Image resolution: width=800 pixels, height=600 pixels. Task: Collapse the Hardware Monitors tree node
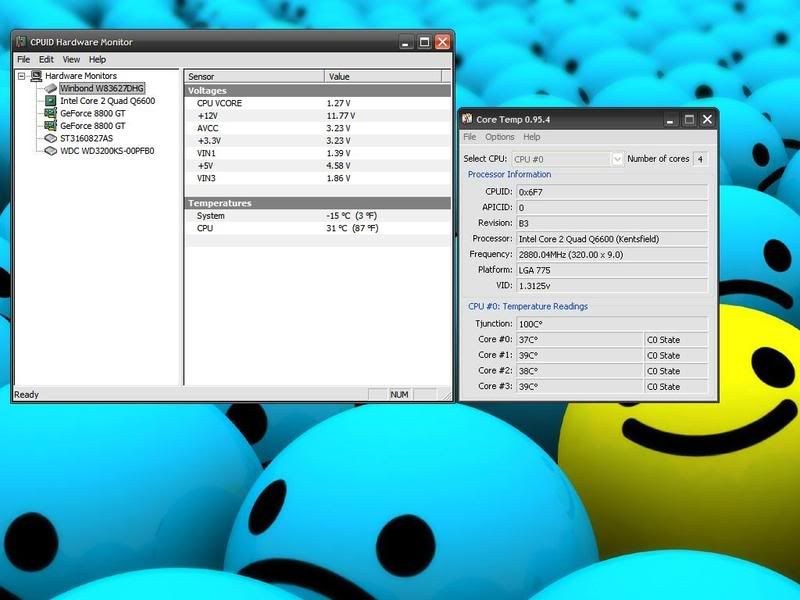(x=22, y=76)
